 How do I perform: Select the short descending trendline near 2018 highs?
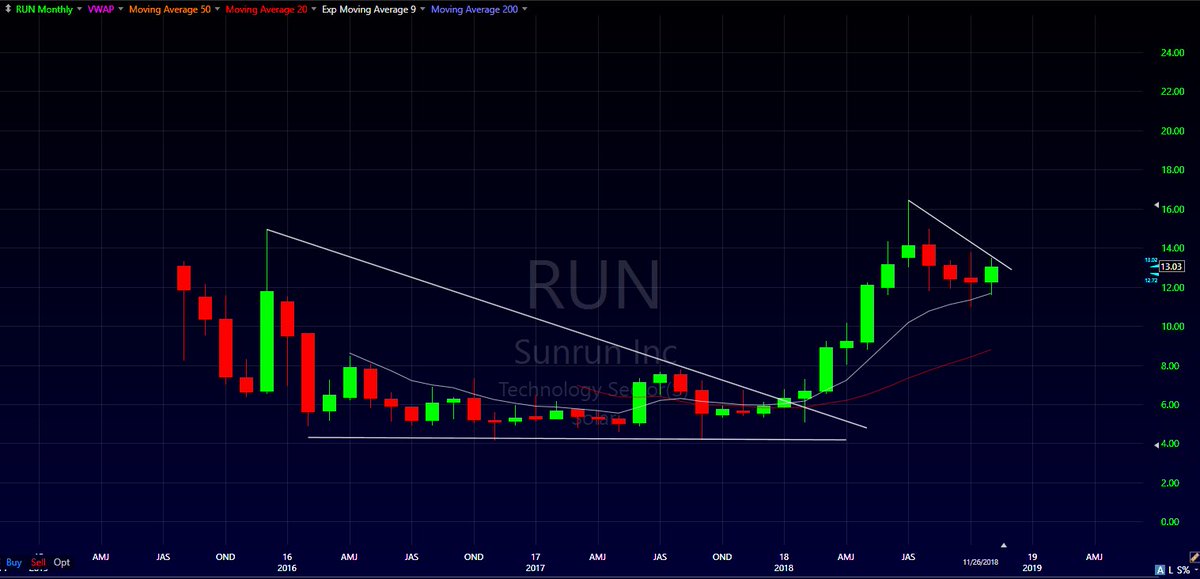960,235
